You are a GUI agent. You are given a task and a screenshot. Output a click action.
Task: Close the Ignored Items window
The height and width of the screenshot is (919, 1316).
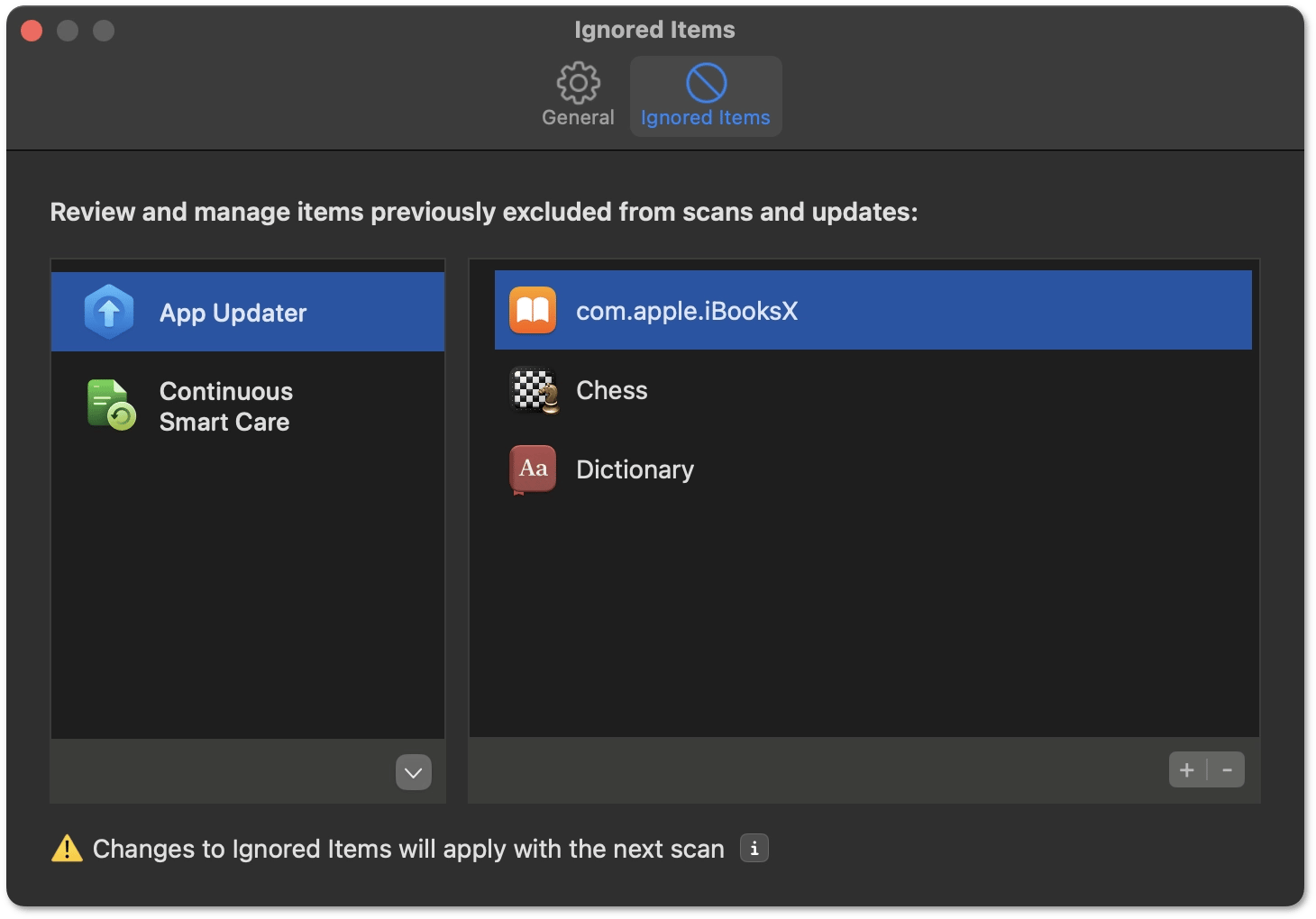(x=32, y=31)
